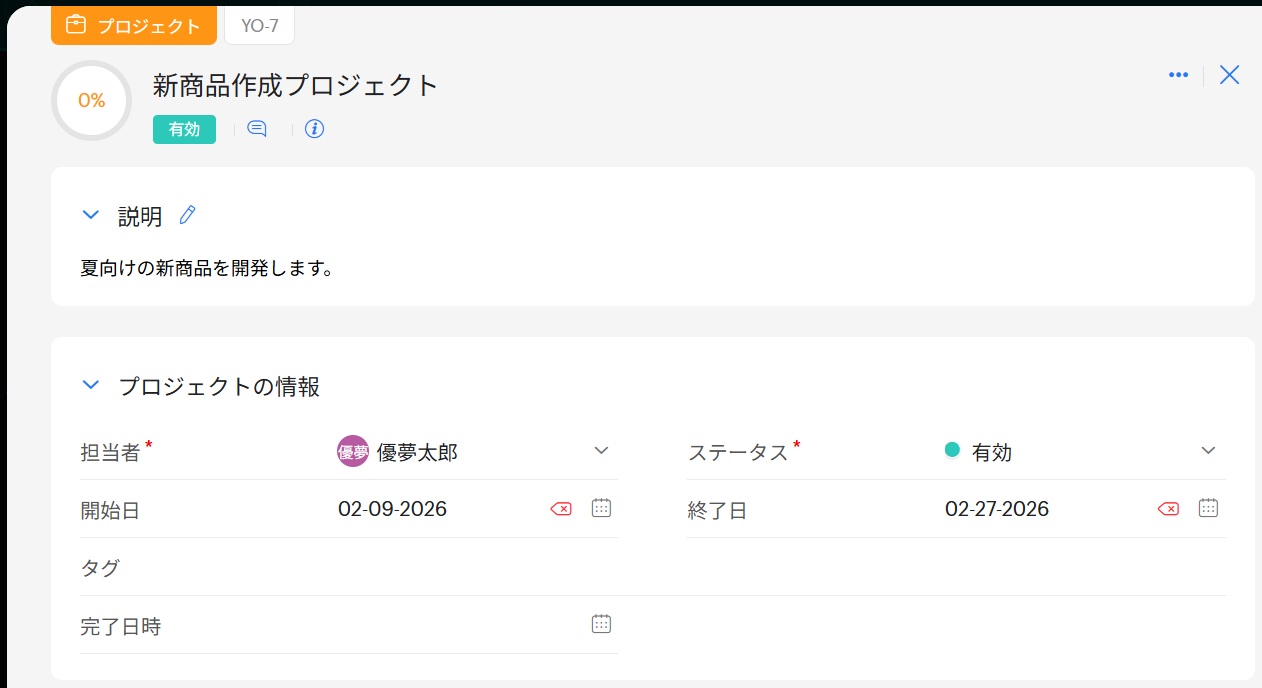The image size is (1262, 688).
Task: Click the 0% progress circle
Action: (91, 100)
